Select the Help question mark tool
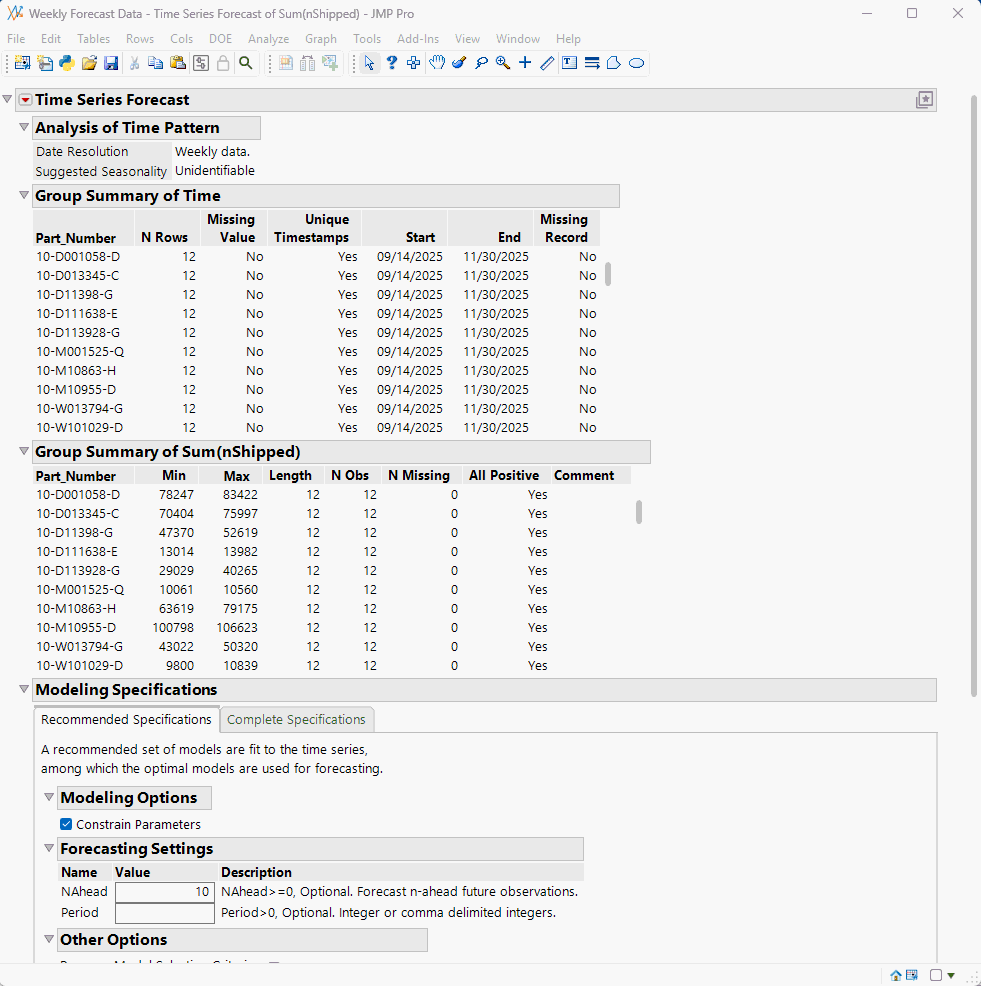Screen dimensions: 981x986 click(x=392, y=63)
